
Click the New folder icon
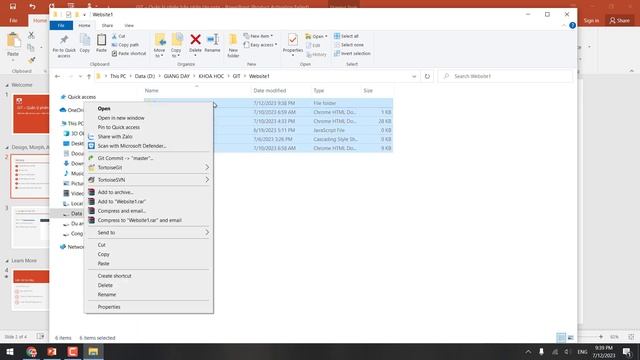pos(233,40)
